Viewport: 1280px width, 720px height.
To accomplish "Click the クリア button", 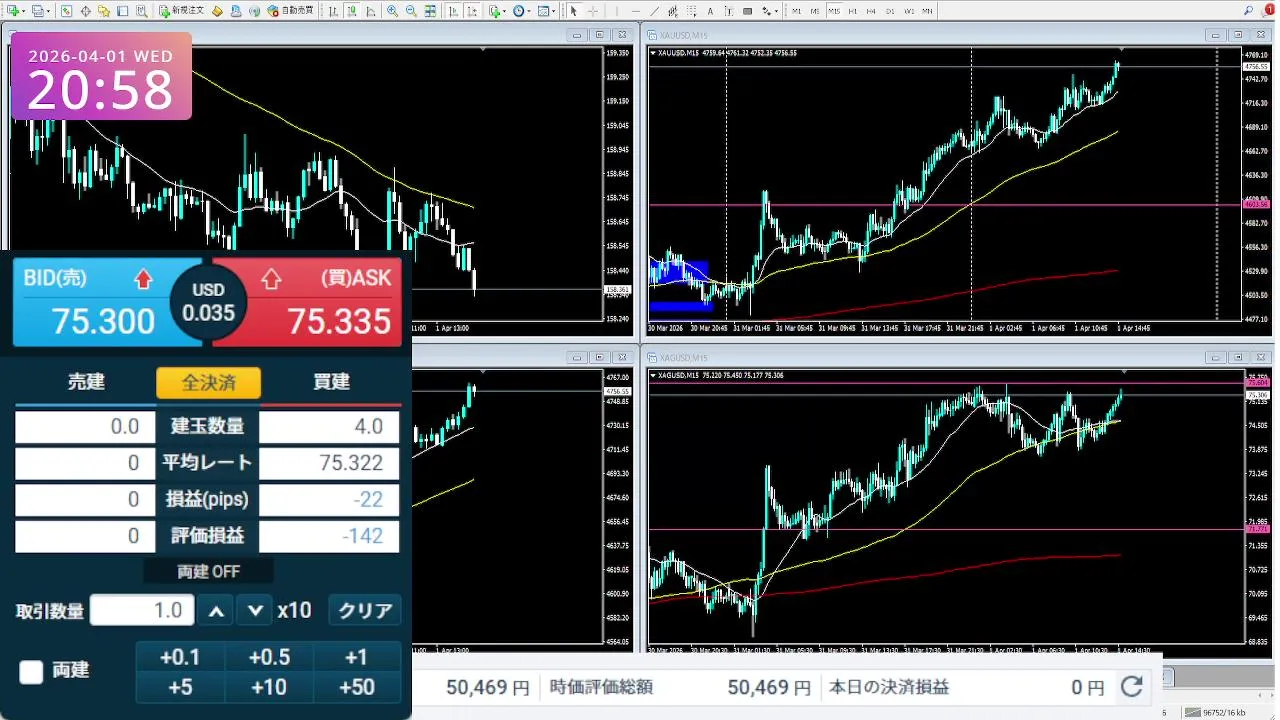I will click(365, 610).
